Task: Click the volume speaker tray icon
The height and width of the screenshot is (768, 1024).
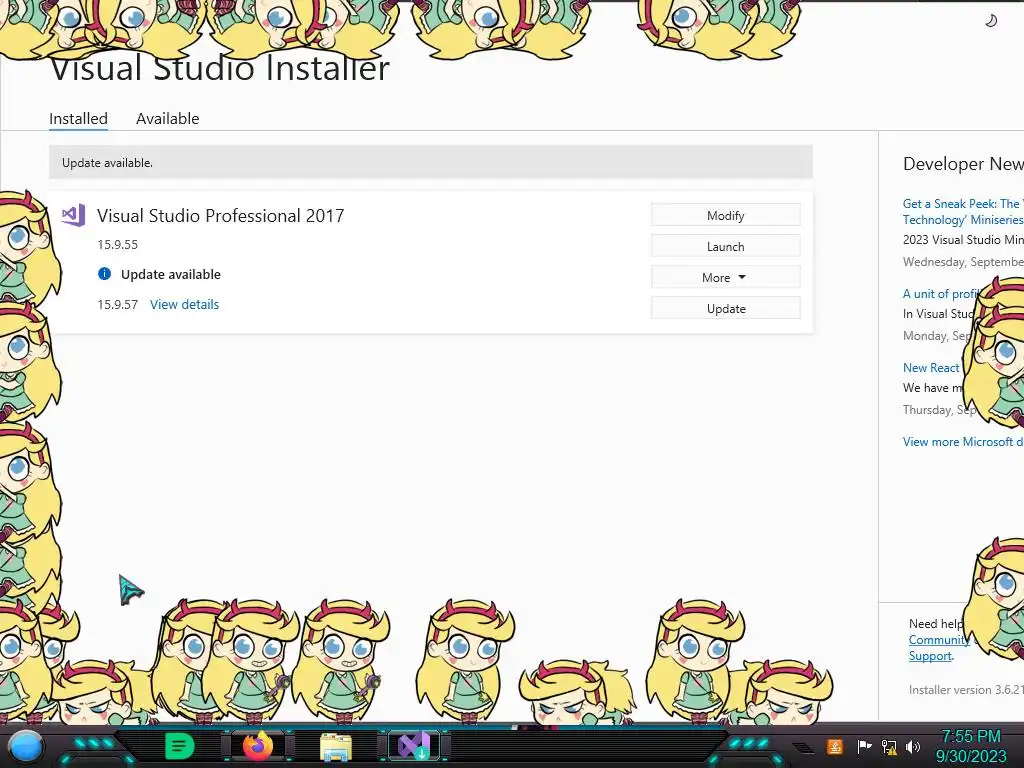Action: click(913, 746)
